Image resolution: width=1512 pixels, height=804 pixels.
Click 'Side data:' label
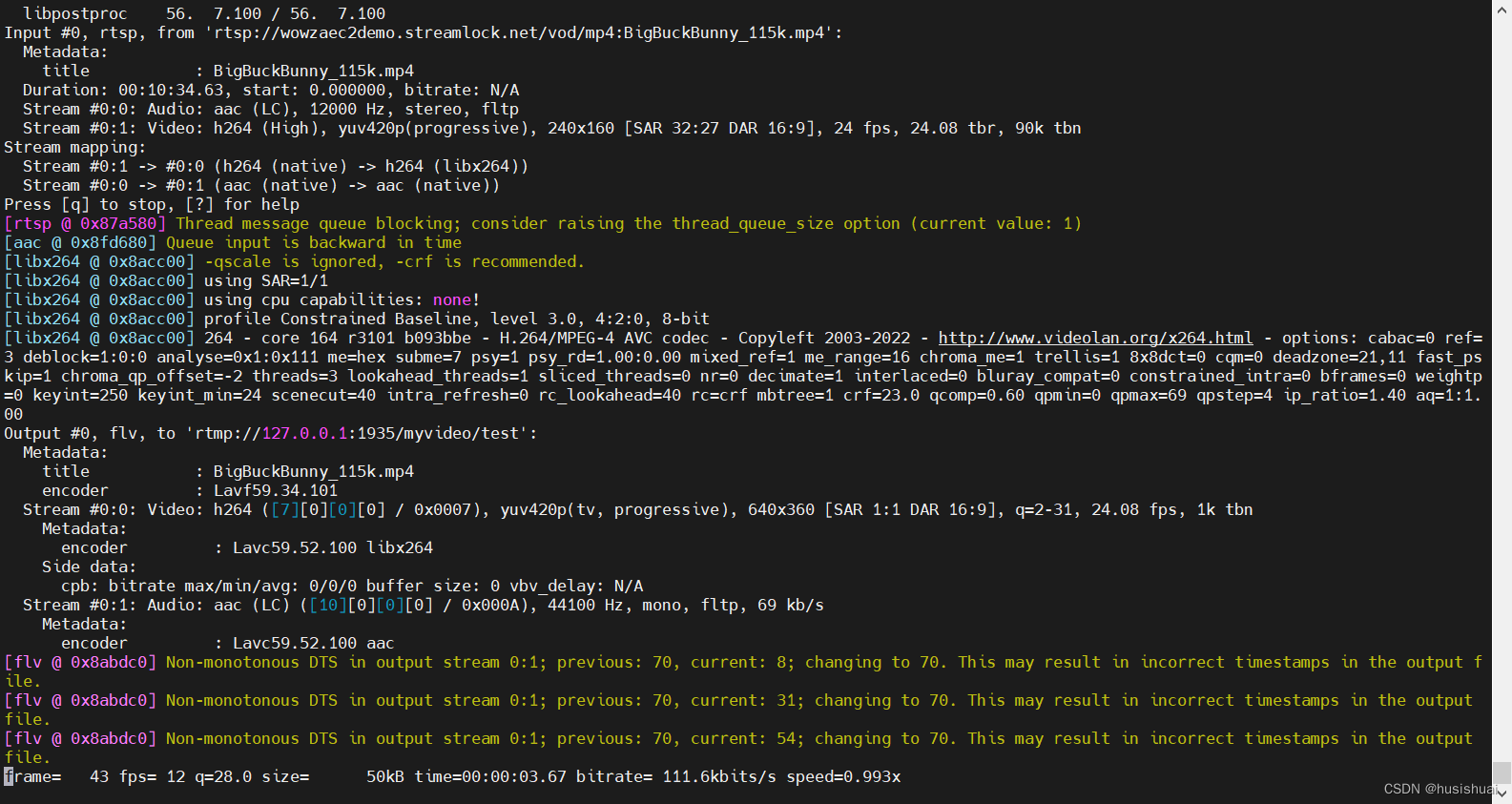tap(89, 567)
